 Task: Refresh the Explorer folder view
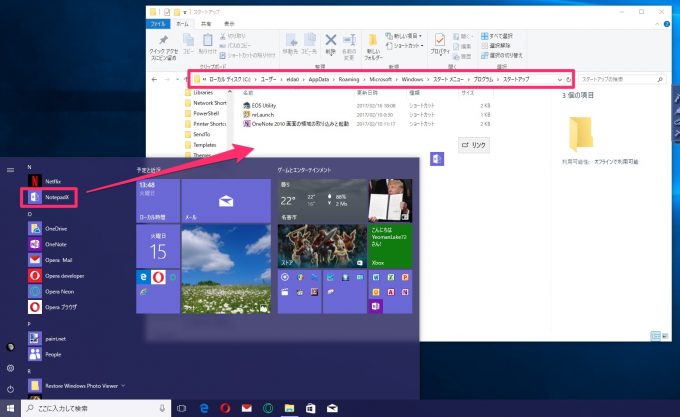(568, 79)
